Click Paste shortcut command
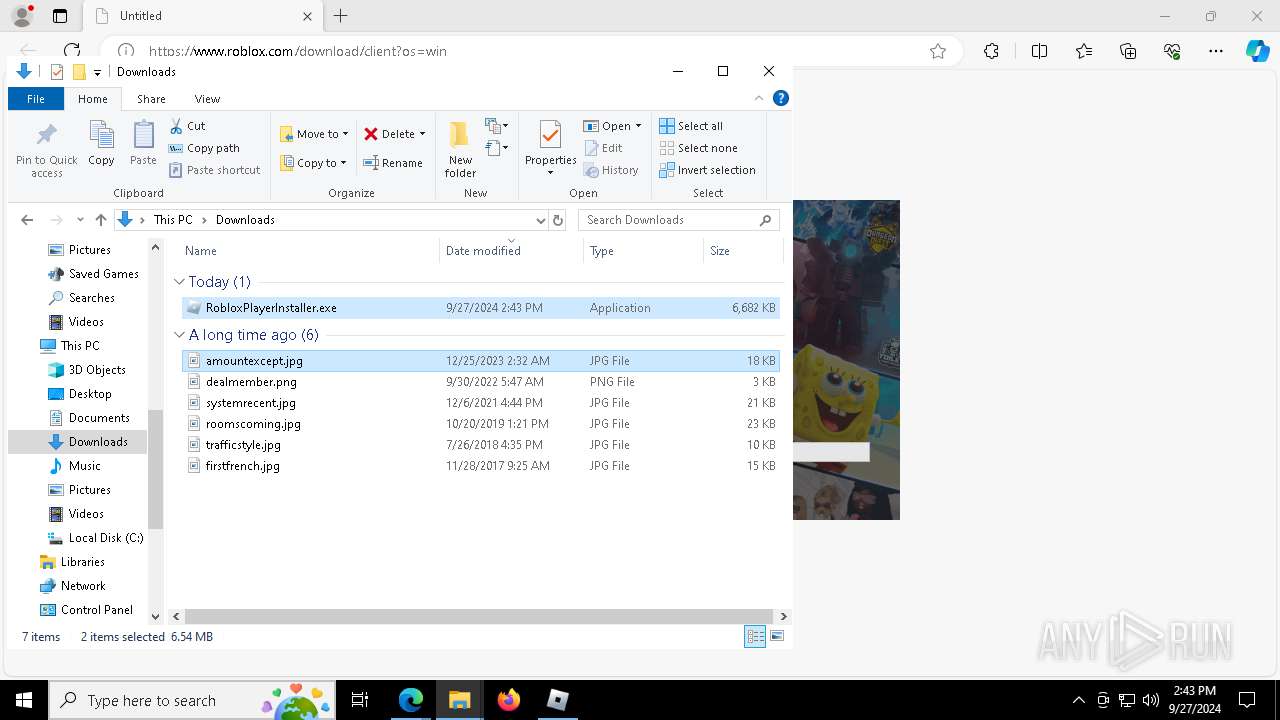 click(215, 170)
